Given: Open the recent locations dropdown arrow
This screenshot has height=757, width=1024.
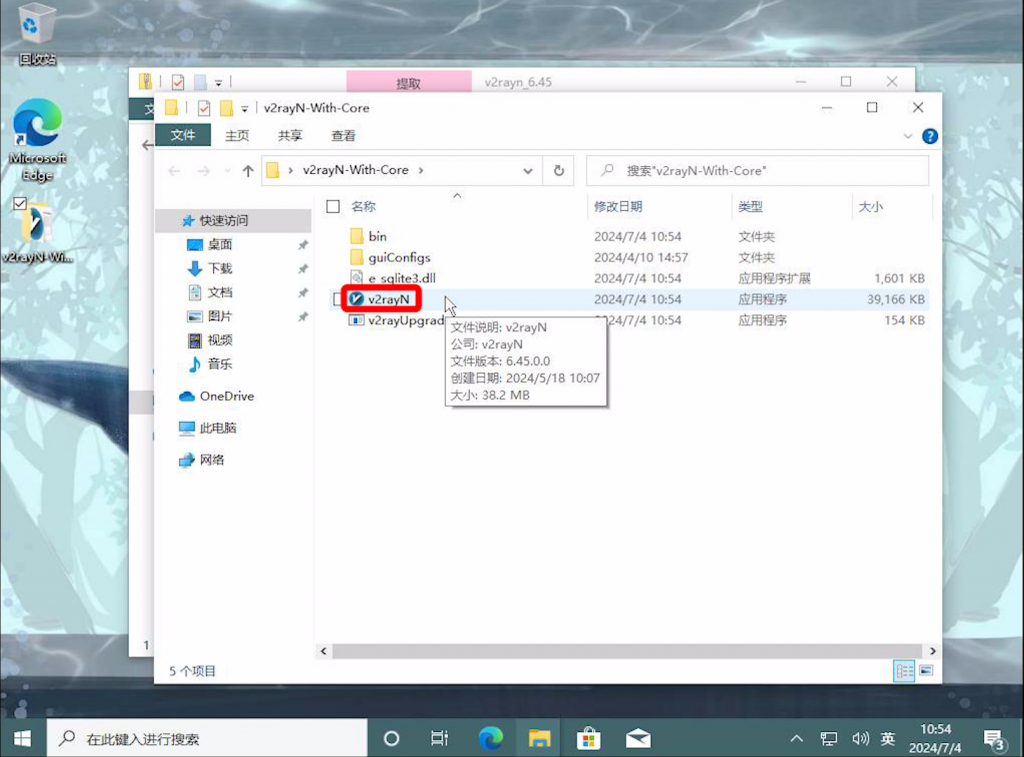Looking at the screenshot, I should (x=227, y=171).
